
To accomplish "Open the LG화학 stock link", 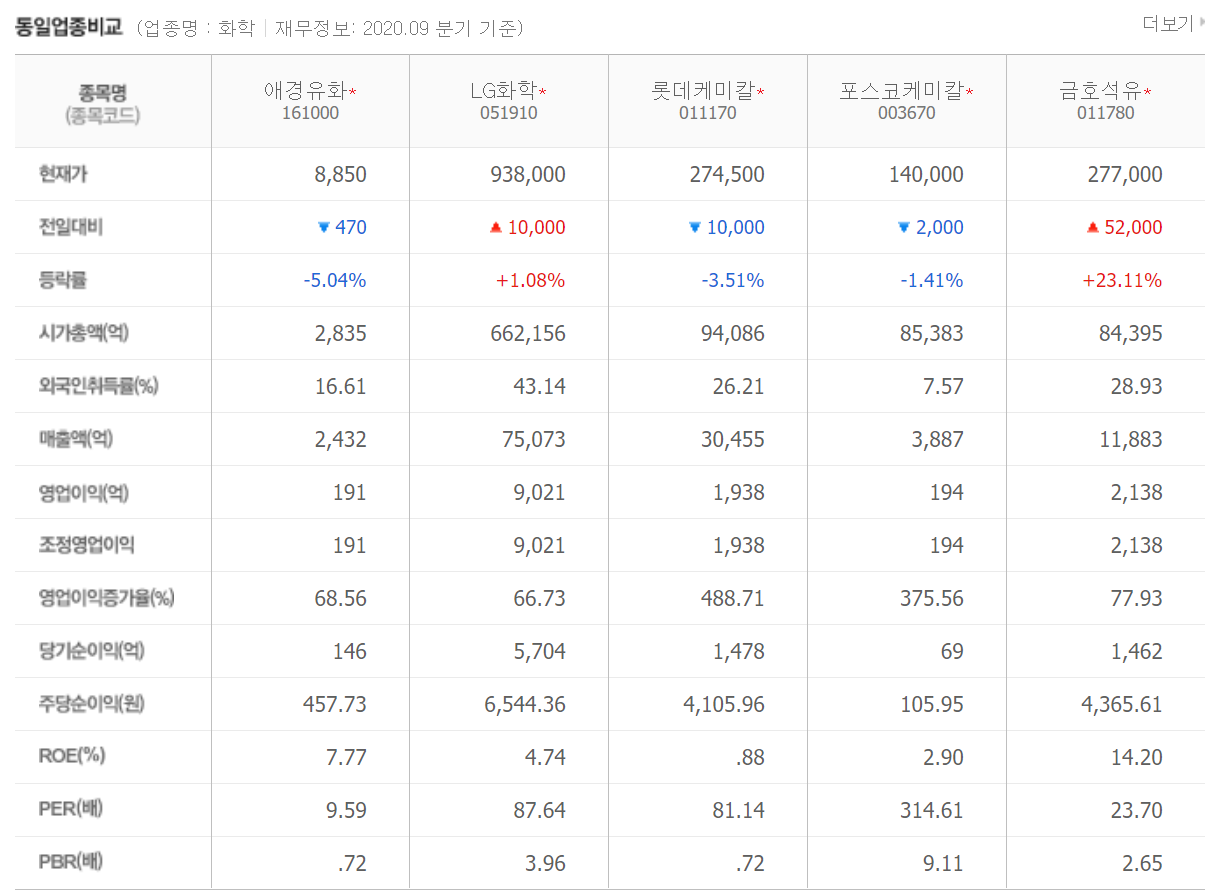I will click(x=503, y=92).
